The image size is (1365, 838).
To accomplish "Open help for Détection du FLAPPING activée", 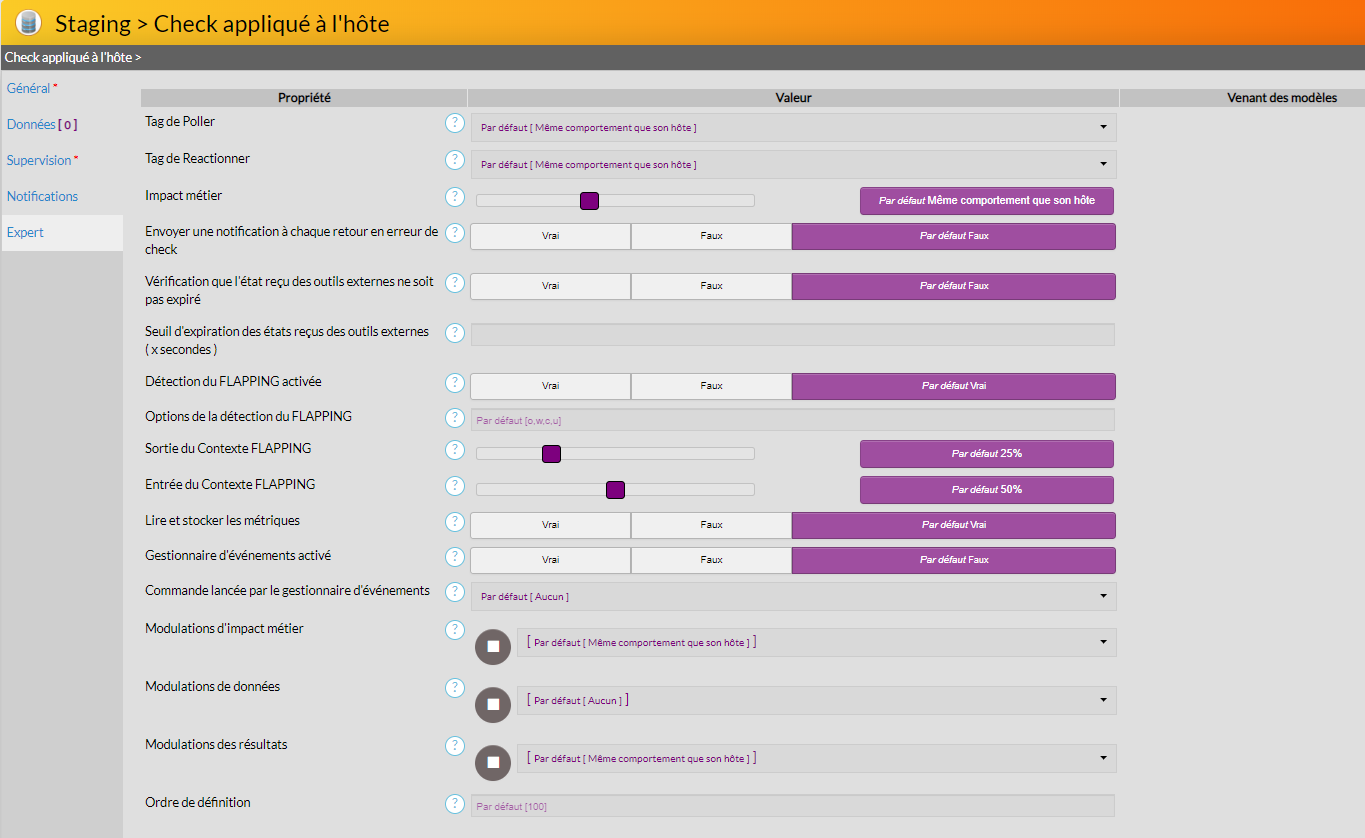I will click(455, 383).
